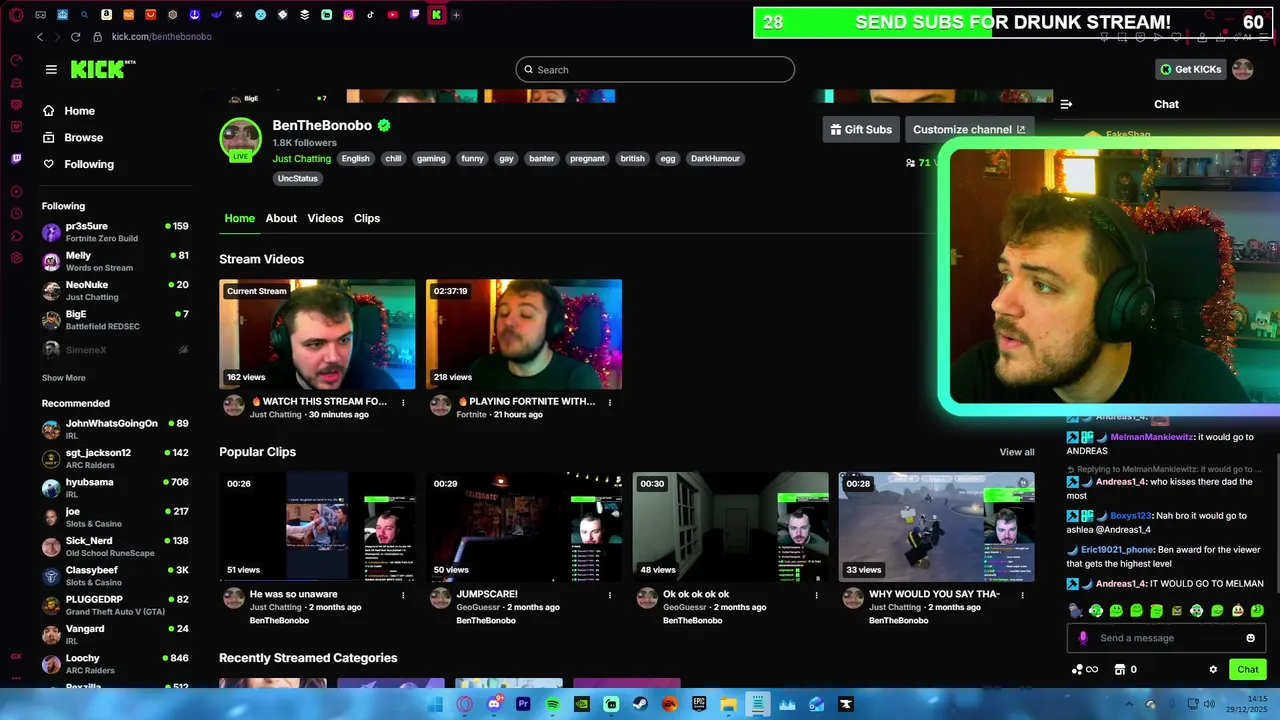Open the channel shop icon
Screen dimensions: 1280x720
[1120, 670]
